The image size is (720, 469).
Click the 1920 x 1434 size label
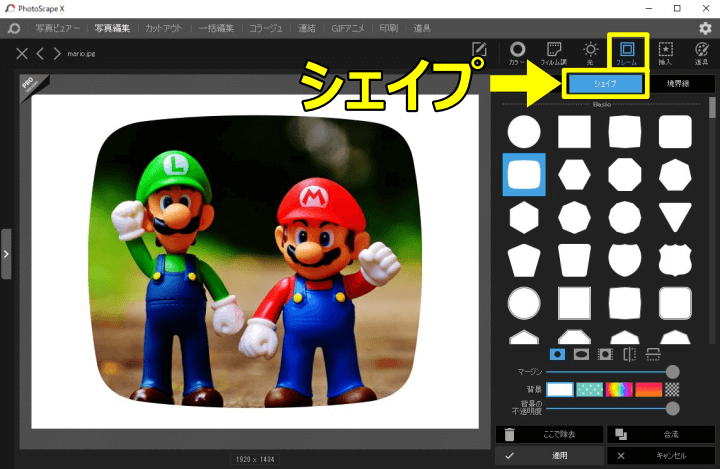(x=255, y=459)
